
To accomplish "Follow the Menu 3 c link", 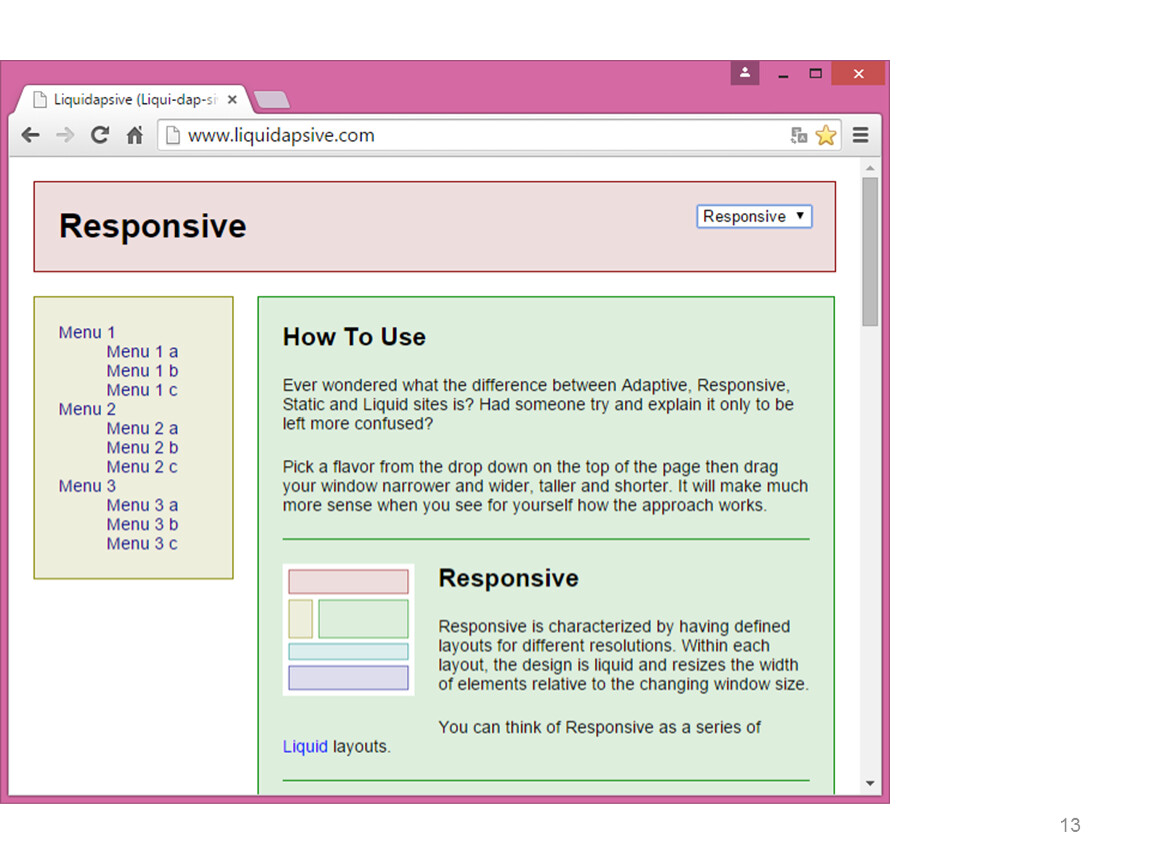I will [142, 544].
